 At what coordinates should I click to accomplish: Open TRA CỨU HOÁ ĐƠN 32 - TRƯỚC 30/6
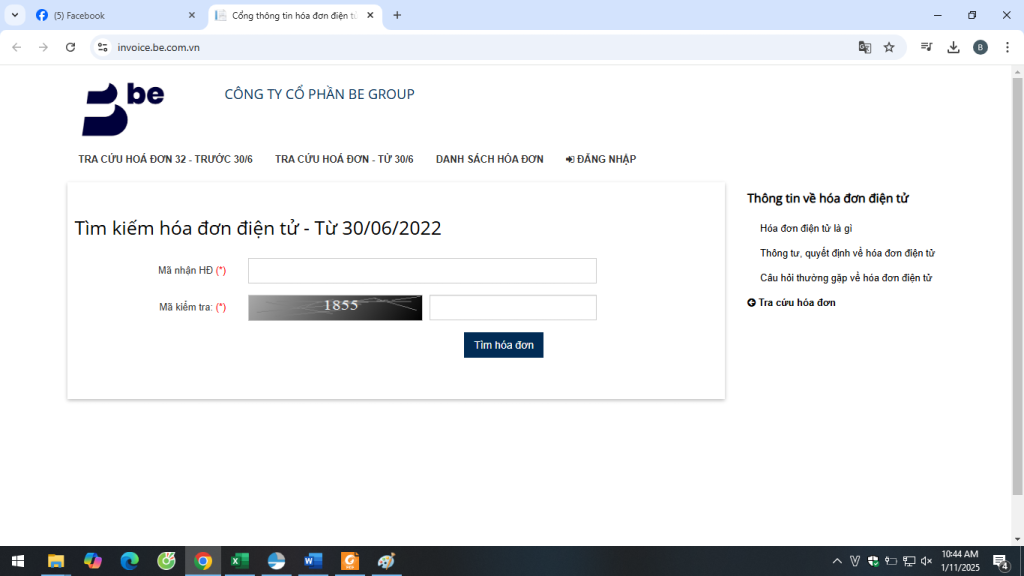(x=165, y=159)
